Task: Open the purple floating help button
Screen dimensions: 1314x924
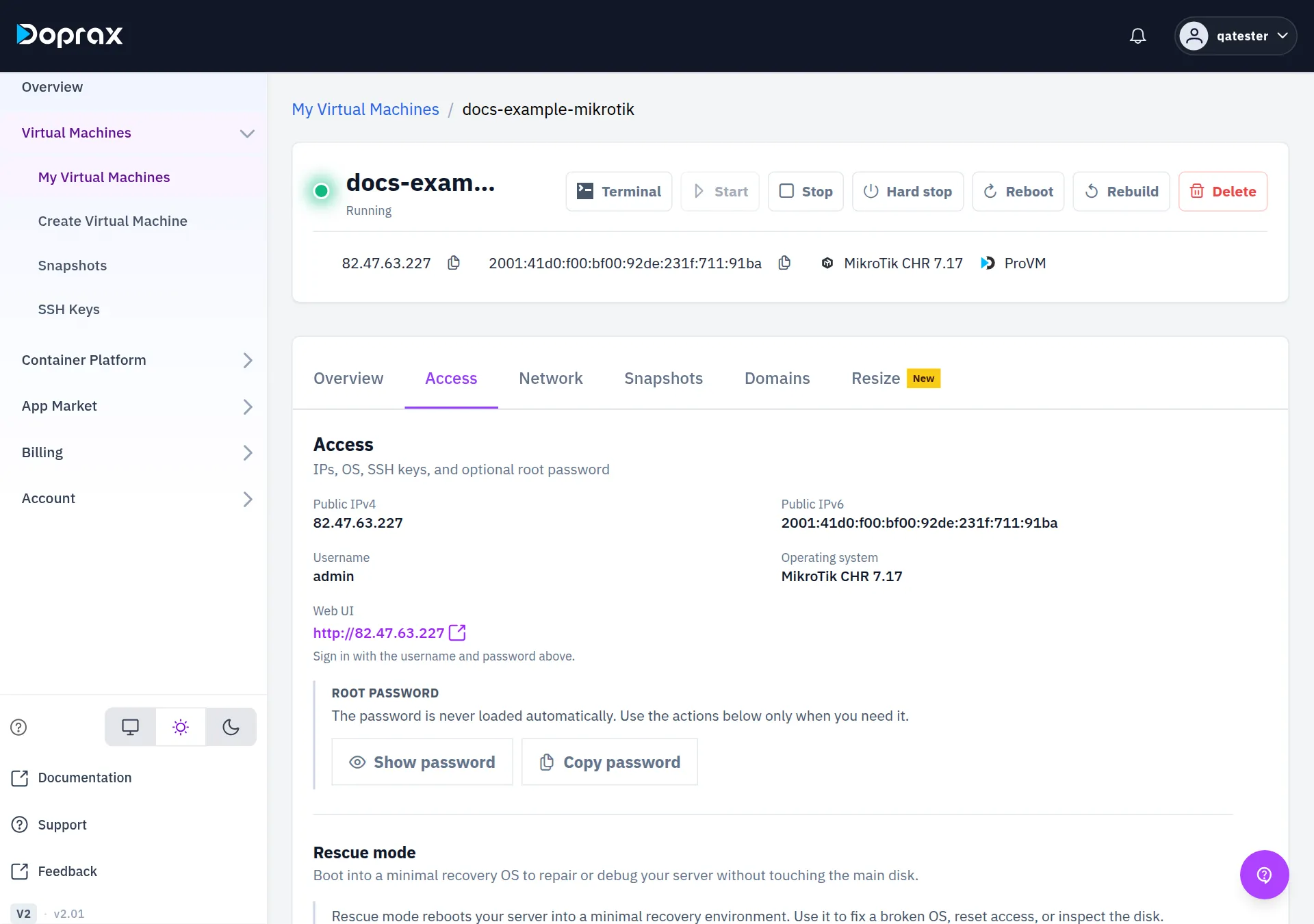Action: point(1264,875)
